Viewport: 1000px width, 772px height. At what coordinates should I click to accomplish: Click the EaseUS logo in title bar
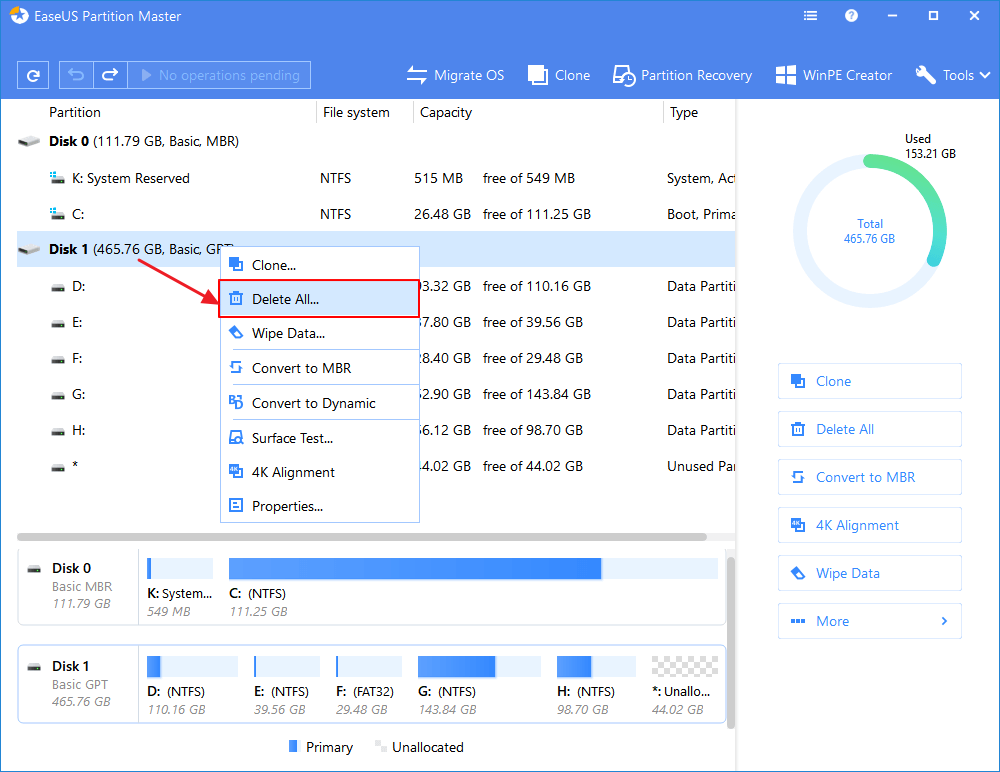coord(19,16)
